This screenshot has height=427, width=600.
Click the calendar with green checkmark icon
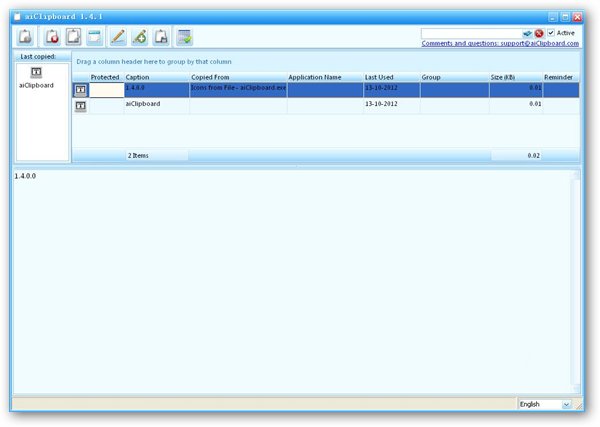pyautogui.click(x=184, y=37)
